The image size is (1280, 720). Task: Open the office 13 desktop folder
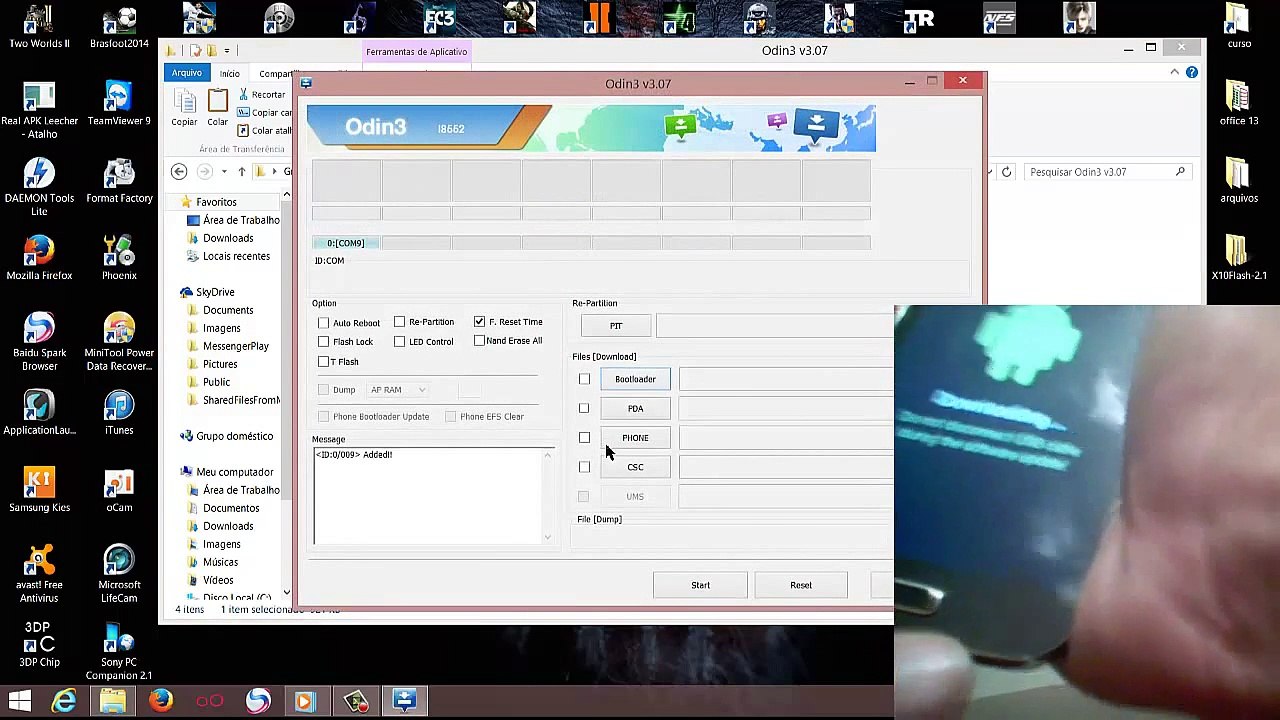point(1238,104)
